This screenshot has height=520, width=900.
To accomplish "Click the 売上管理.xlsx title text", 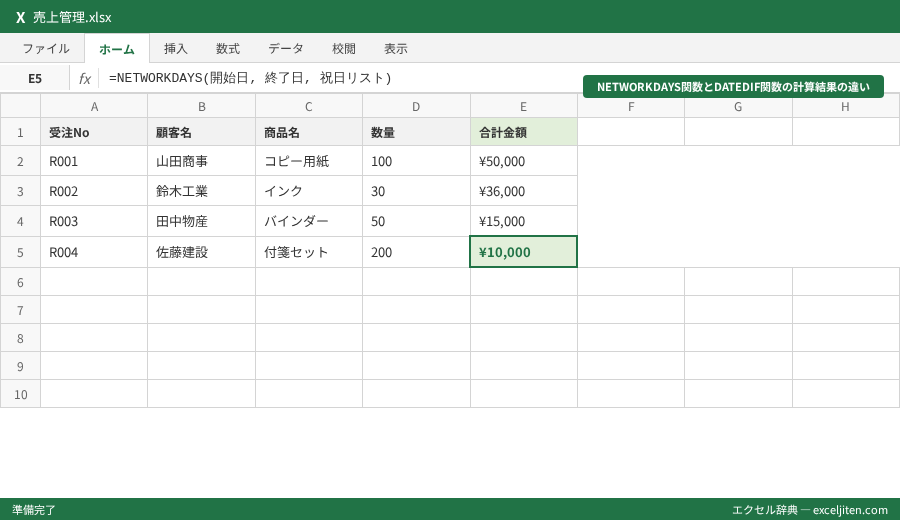I will point(72,17).
